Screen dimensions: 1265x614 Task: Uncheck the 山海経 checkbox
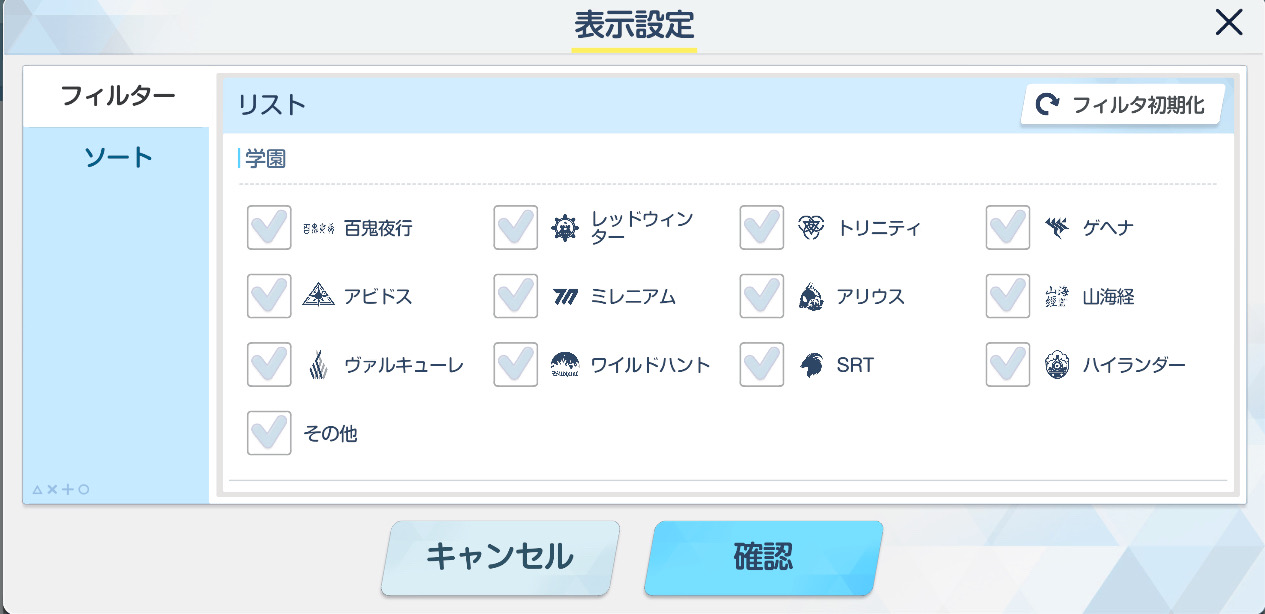click(1008, 297)
